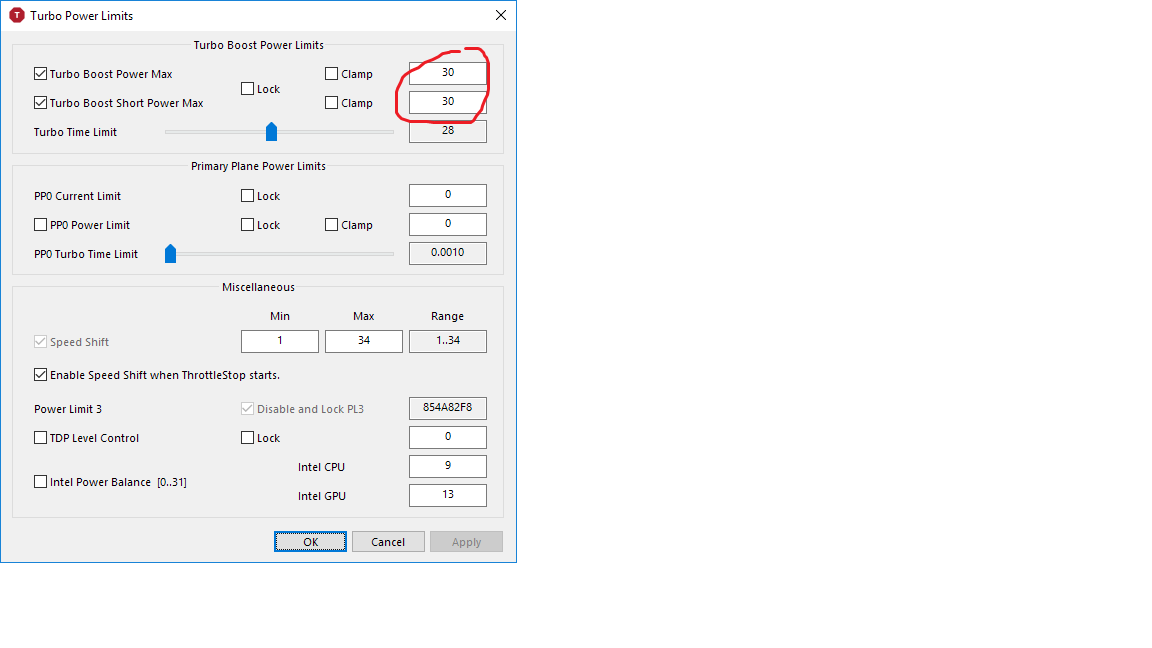Check the PP0 Power Limit checkbox
This screenshot has width=1152, height=648.
click(40, 225)
